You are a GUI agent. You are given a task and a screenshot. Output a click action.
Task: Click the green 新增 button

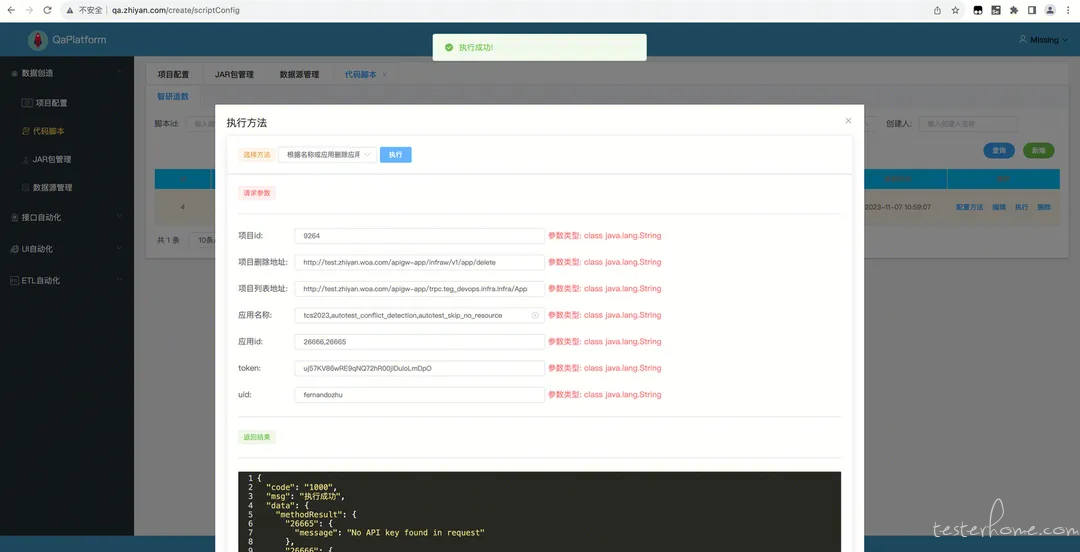1039,150
